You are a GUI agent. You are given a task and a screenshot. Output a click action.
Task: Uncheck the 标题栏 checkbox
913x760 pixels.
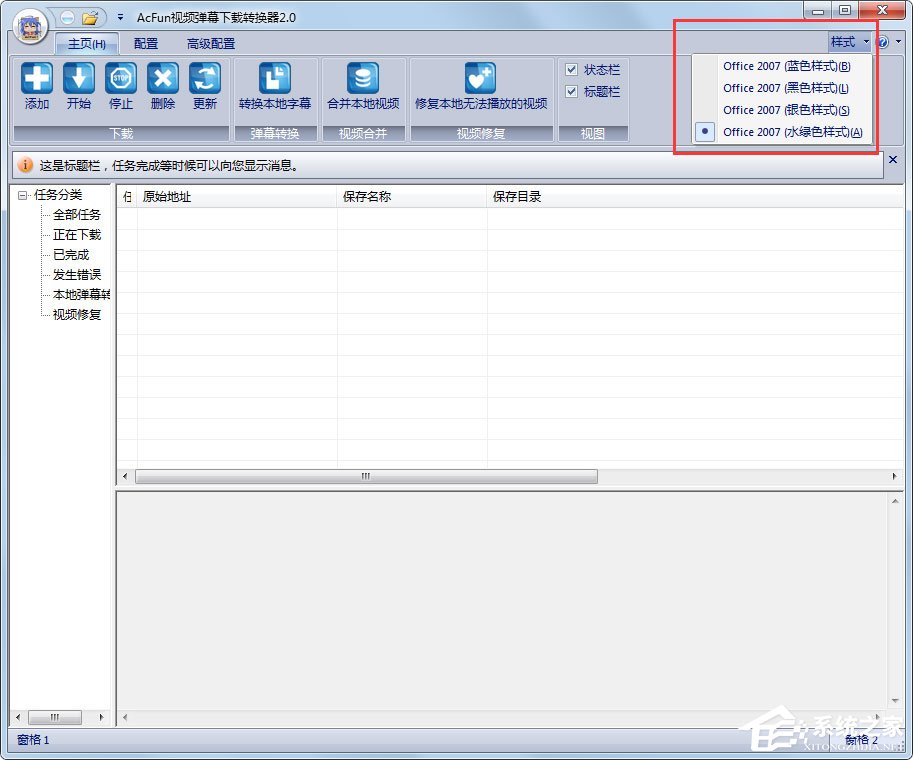point(571,91)
